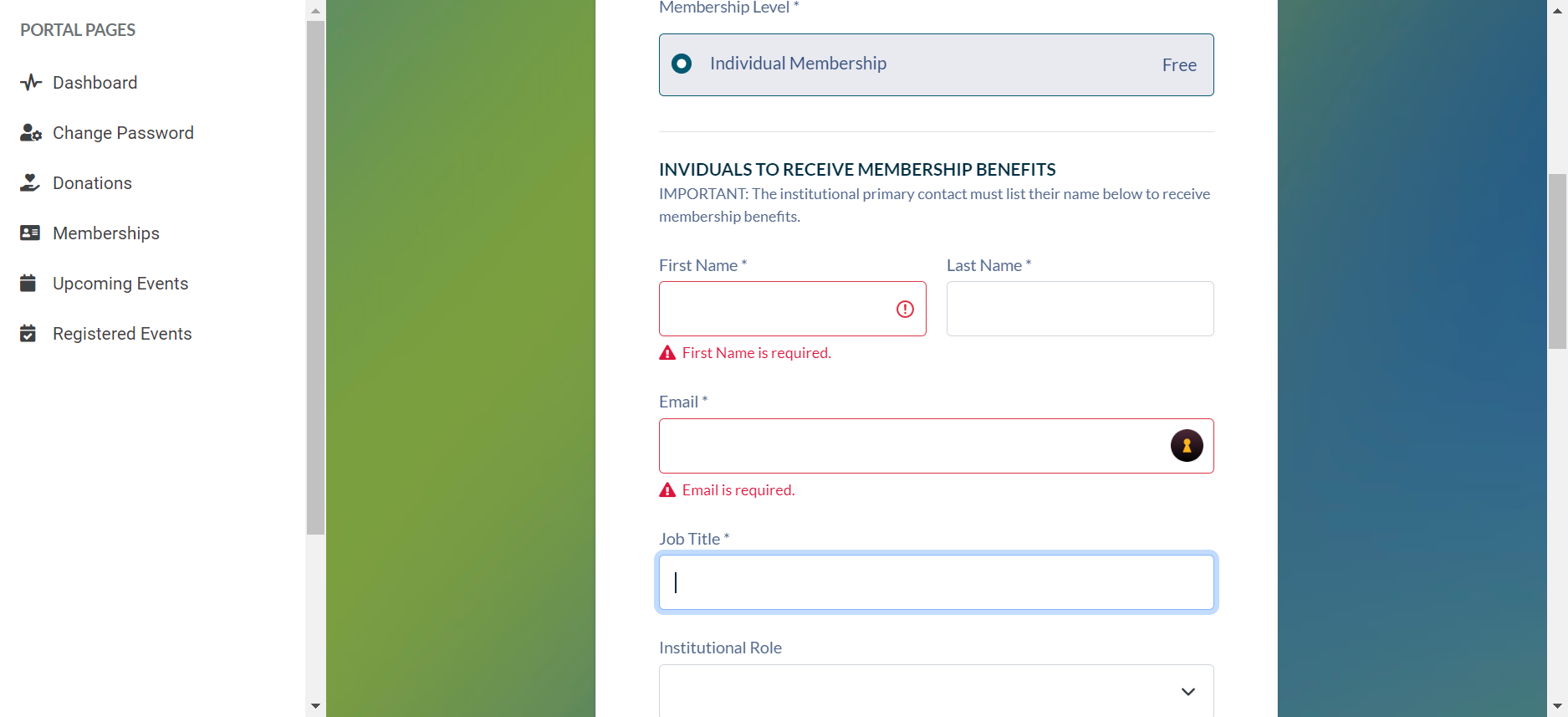
Task: Click the 'PORTAL PAGES' heading
Action: [x=78, y=30]
